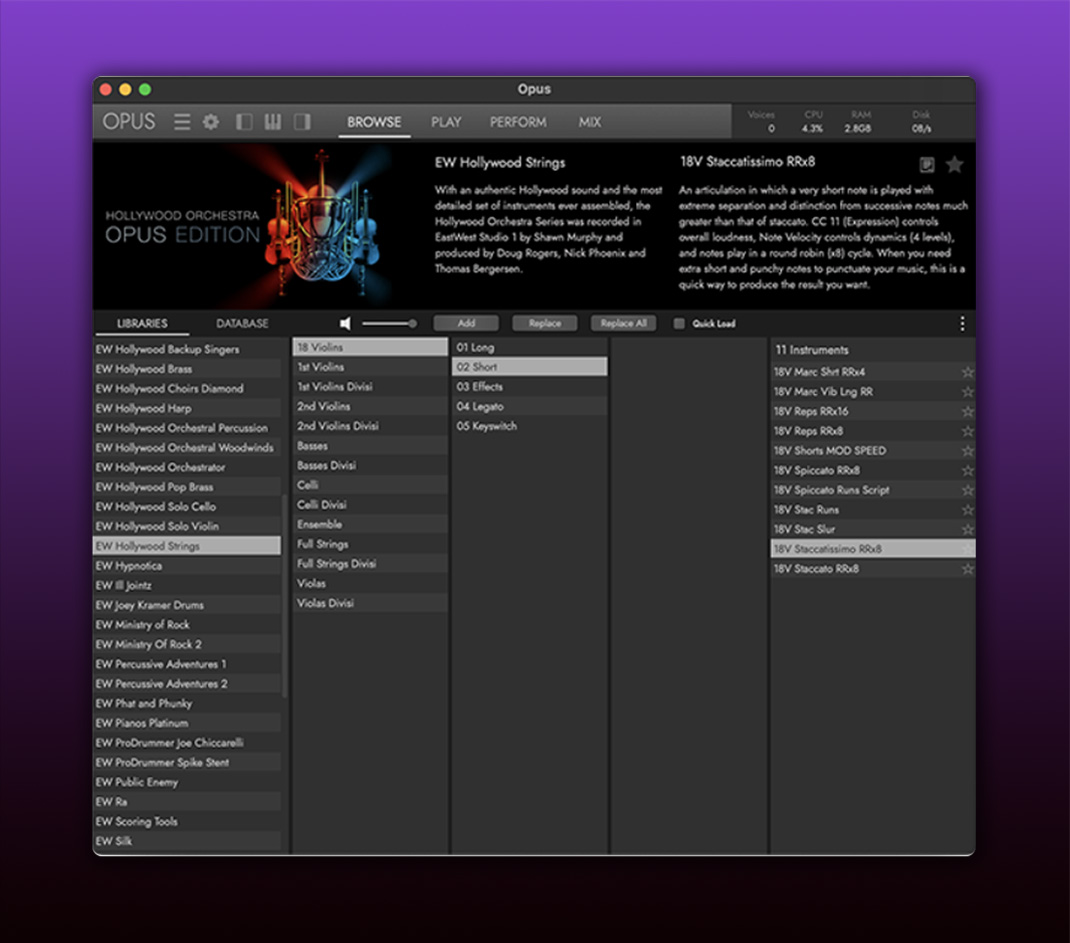Open the three-dot options menu
Screen dimensions: 1070x943
coord(962,323)
